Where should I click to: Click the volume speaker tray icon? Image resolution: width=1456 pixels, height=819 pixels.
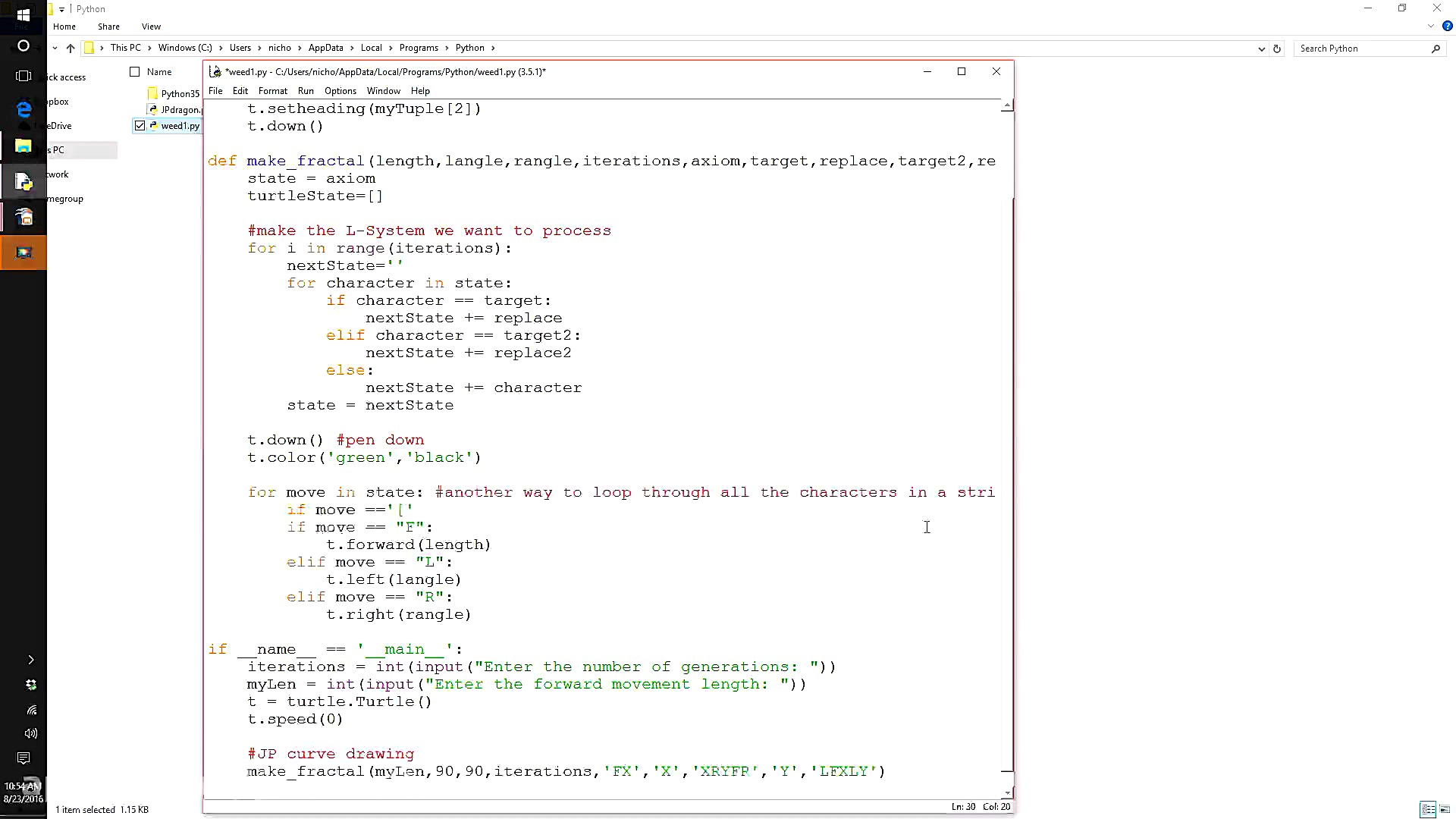point(31,733)
